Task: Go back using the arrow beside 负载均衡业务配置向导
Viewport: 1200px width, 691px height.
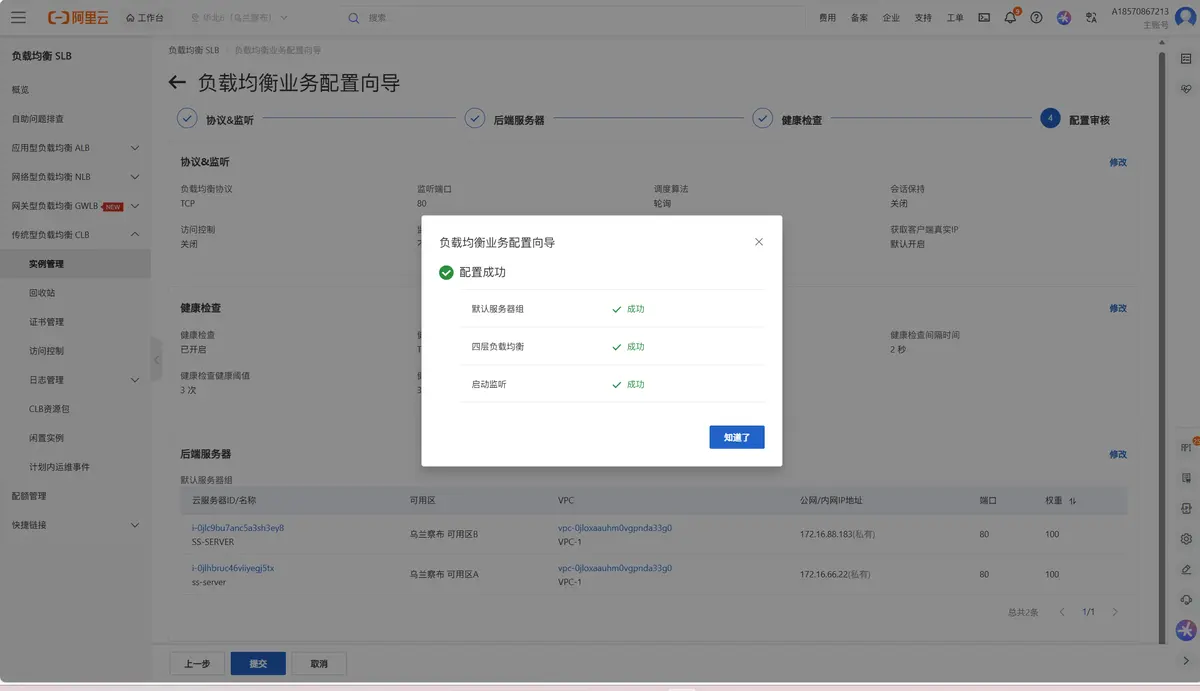Action: [x=177, y=83]
